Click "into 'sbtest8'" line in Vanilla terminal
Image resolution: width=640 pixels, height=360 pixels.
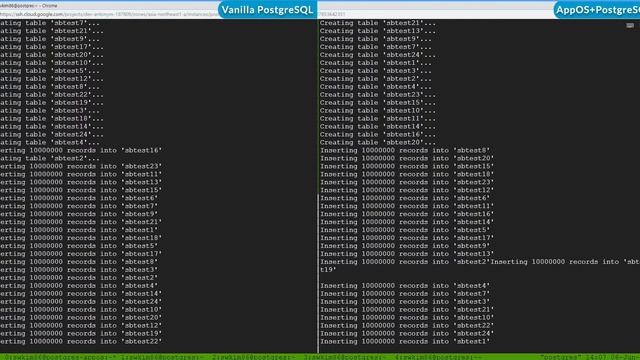point(79,262)
